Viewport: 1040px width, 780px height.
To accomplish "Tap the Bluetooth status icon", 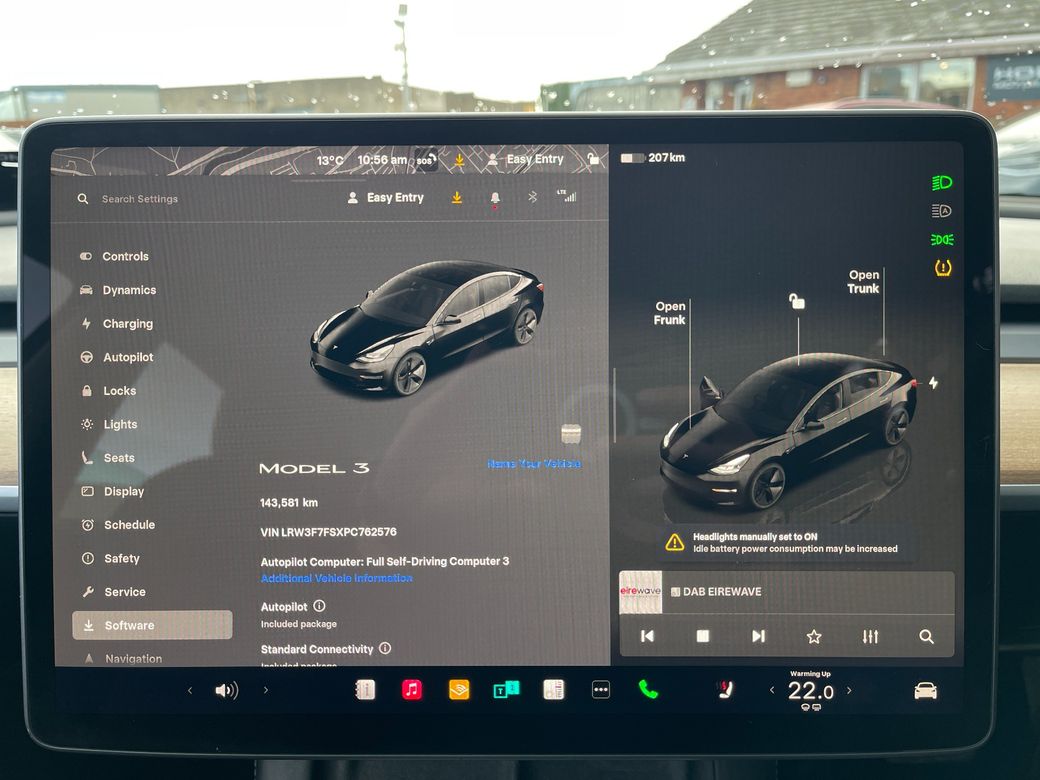I will coord(532,197).
